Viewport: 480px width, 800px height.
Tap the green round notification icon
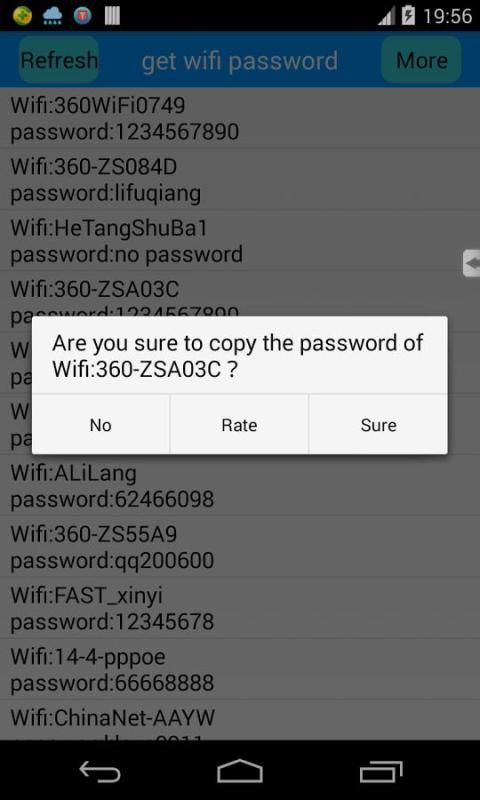tap(22, 16)
